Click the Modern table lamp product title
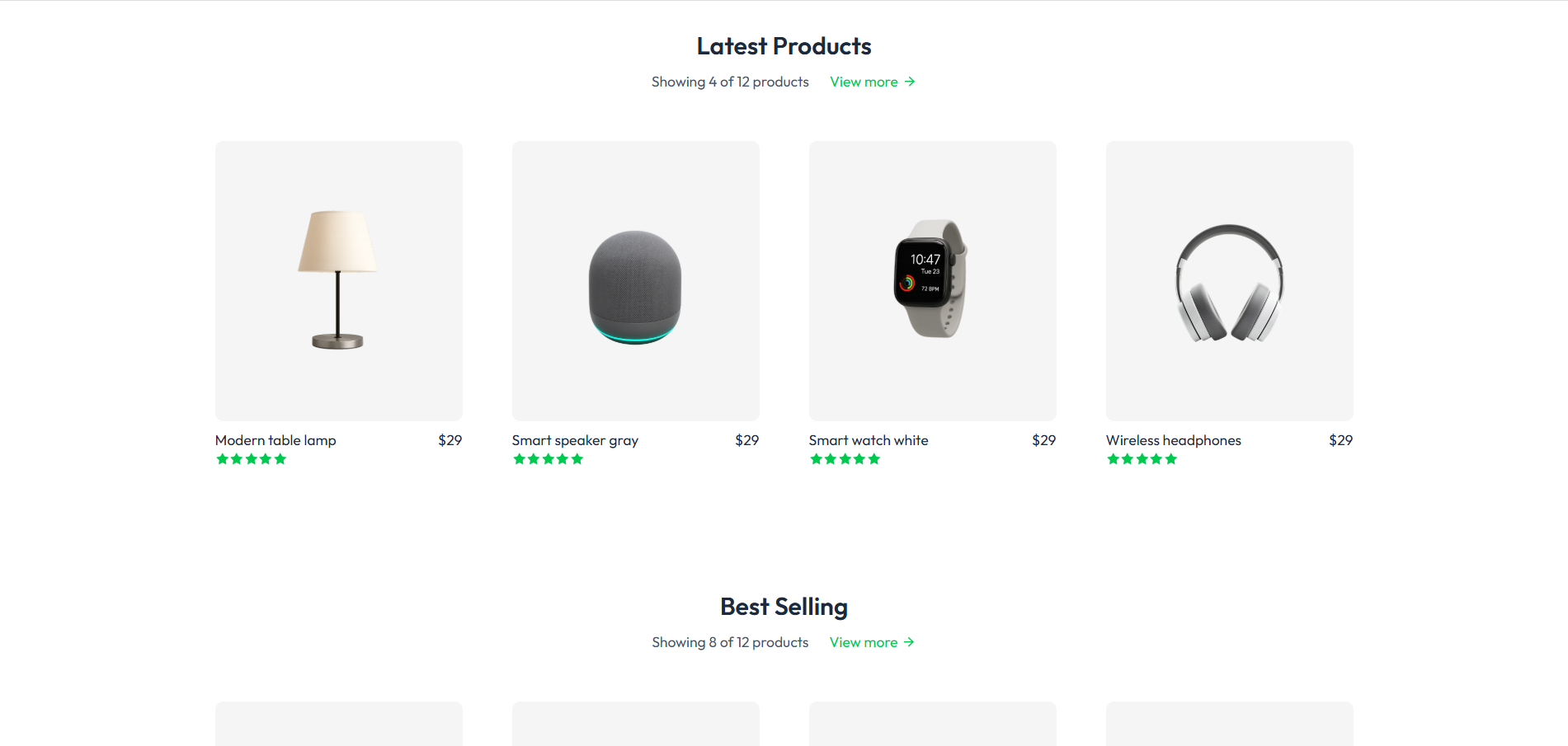The image size is (1568, 746). point(275,441)
